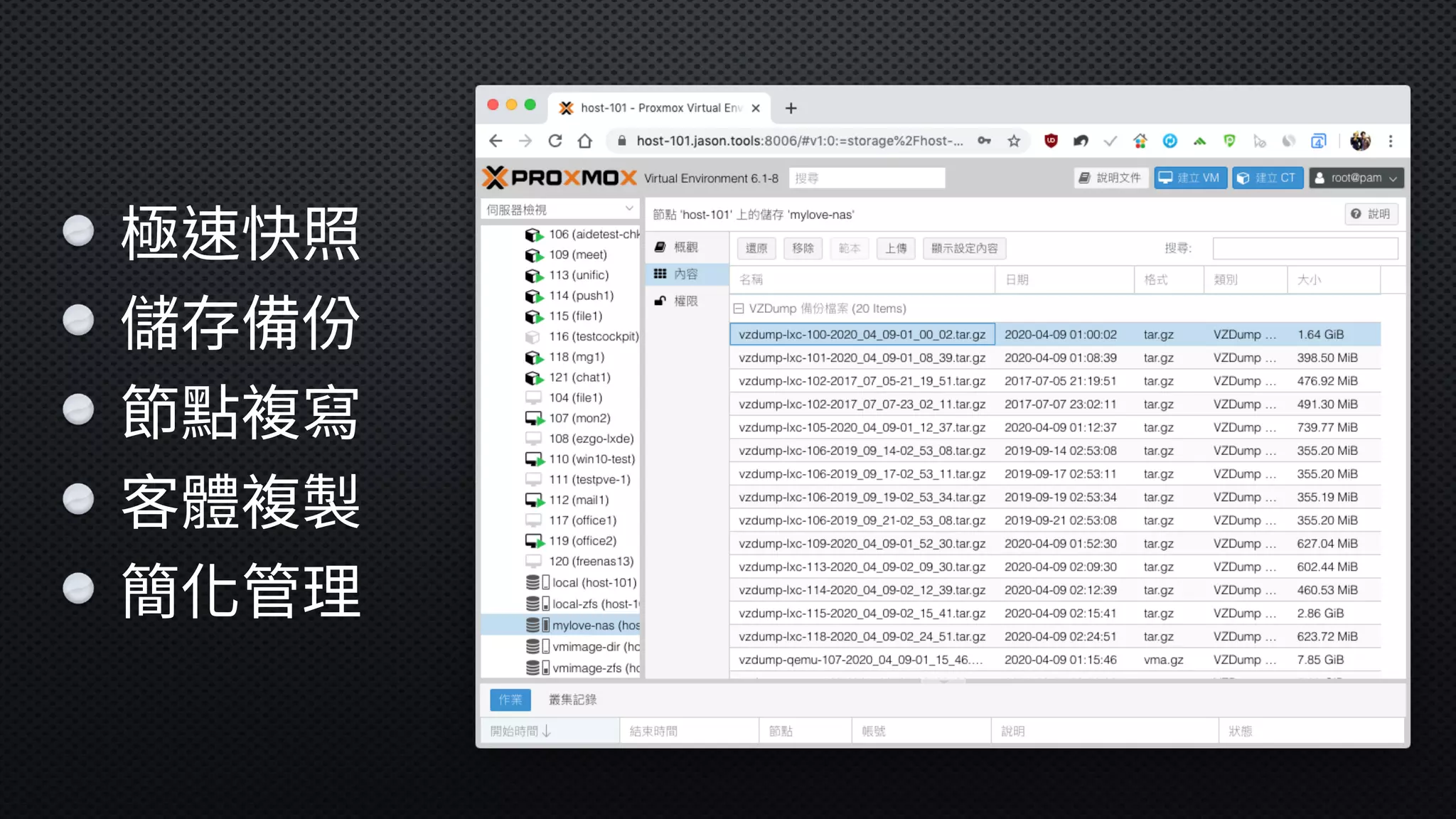Click the 說明 help button
The width and height of the screenshot is (1456, 819).
(1371, 214)
